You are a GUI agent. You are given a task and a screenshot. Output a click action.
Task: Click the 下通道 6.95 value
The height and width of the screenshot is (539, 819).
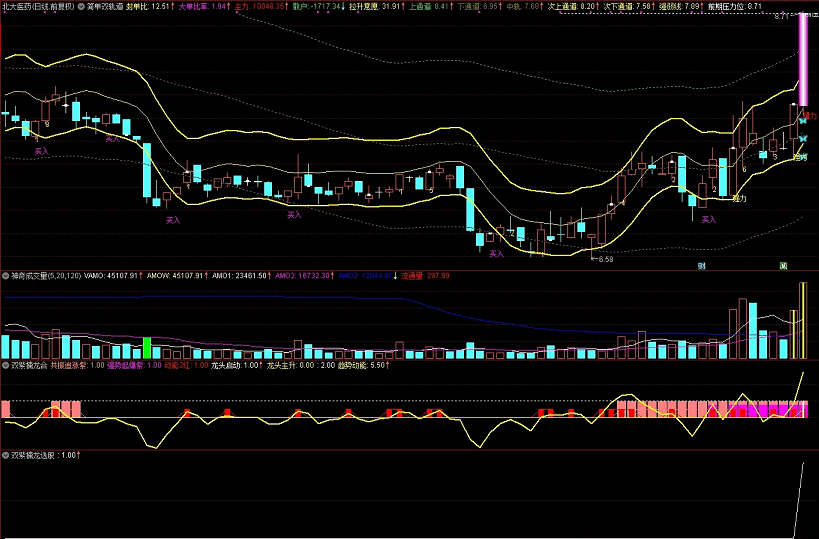479,7
